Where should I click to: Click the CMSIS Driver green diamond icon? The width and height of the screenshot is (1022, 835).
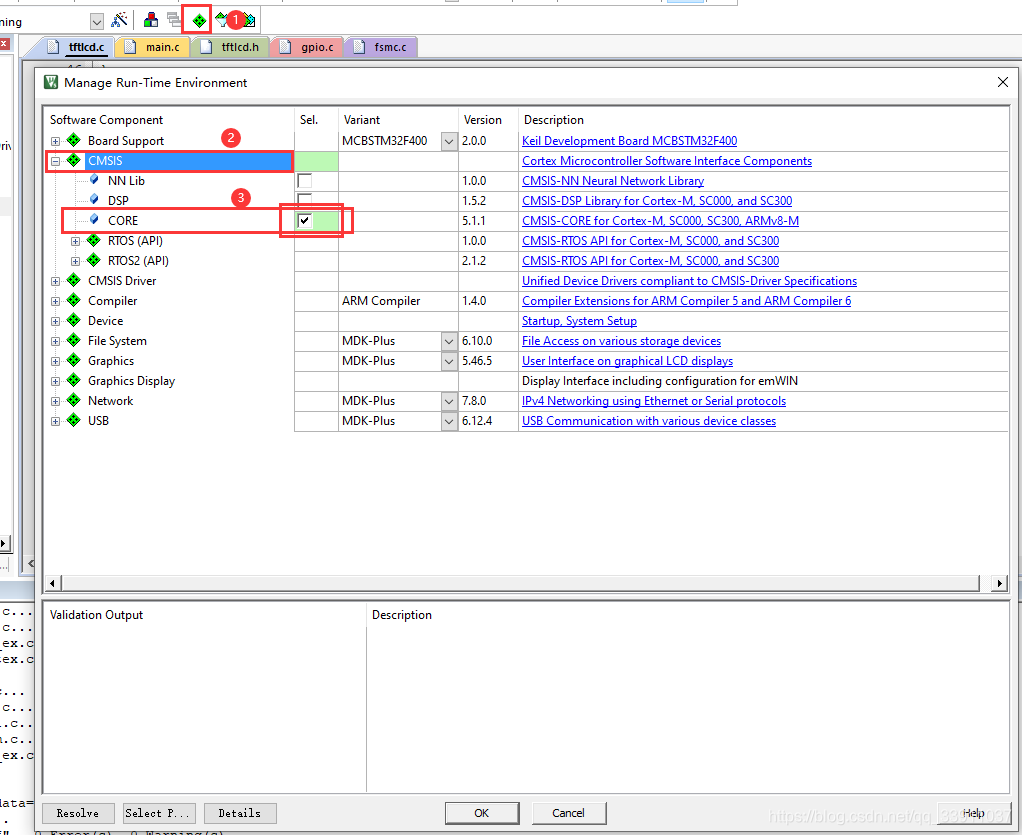(x=74, y=280)
